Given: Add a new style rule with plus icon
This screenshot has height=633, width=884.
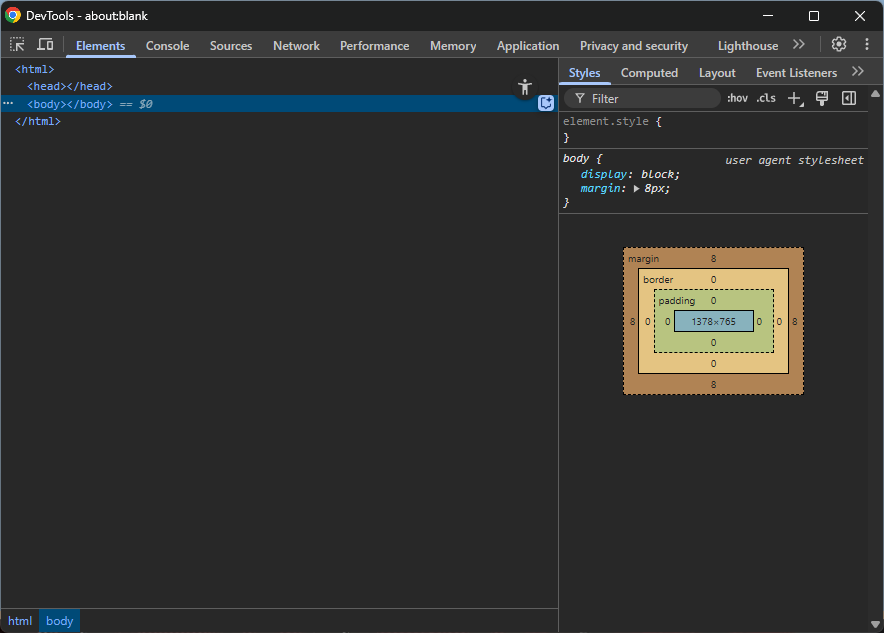Looking at the screenshot, I should tap(795, 98).
